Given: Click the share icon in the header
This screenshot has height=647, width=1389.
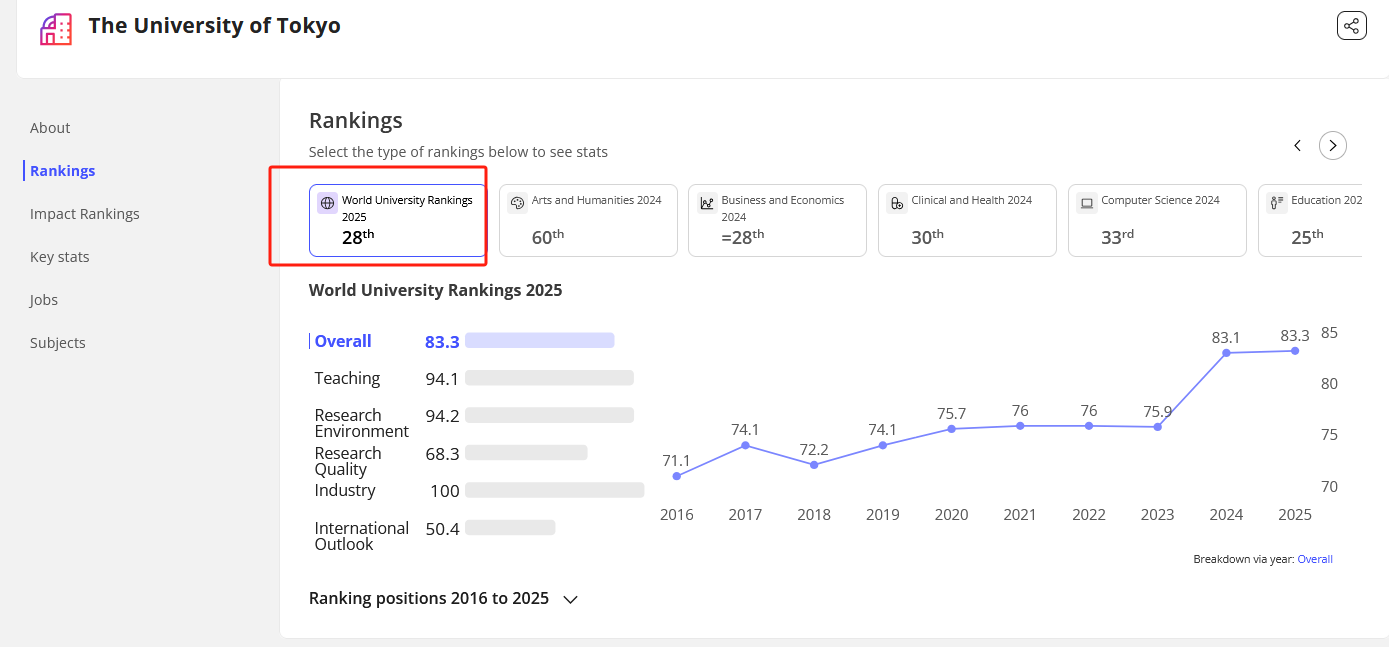Looking at the screenshot, I should pyautogui.click(x=1351, y=26).
